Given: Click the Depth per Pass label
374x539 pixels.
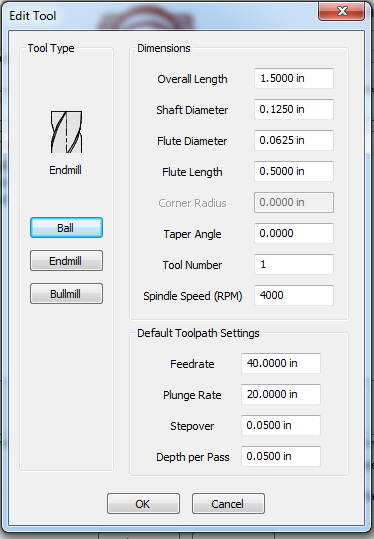Looking at the screenshot, I should coord(192,457).
